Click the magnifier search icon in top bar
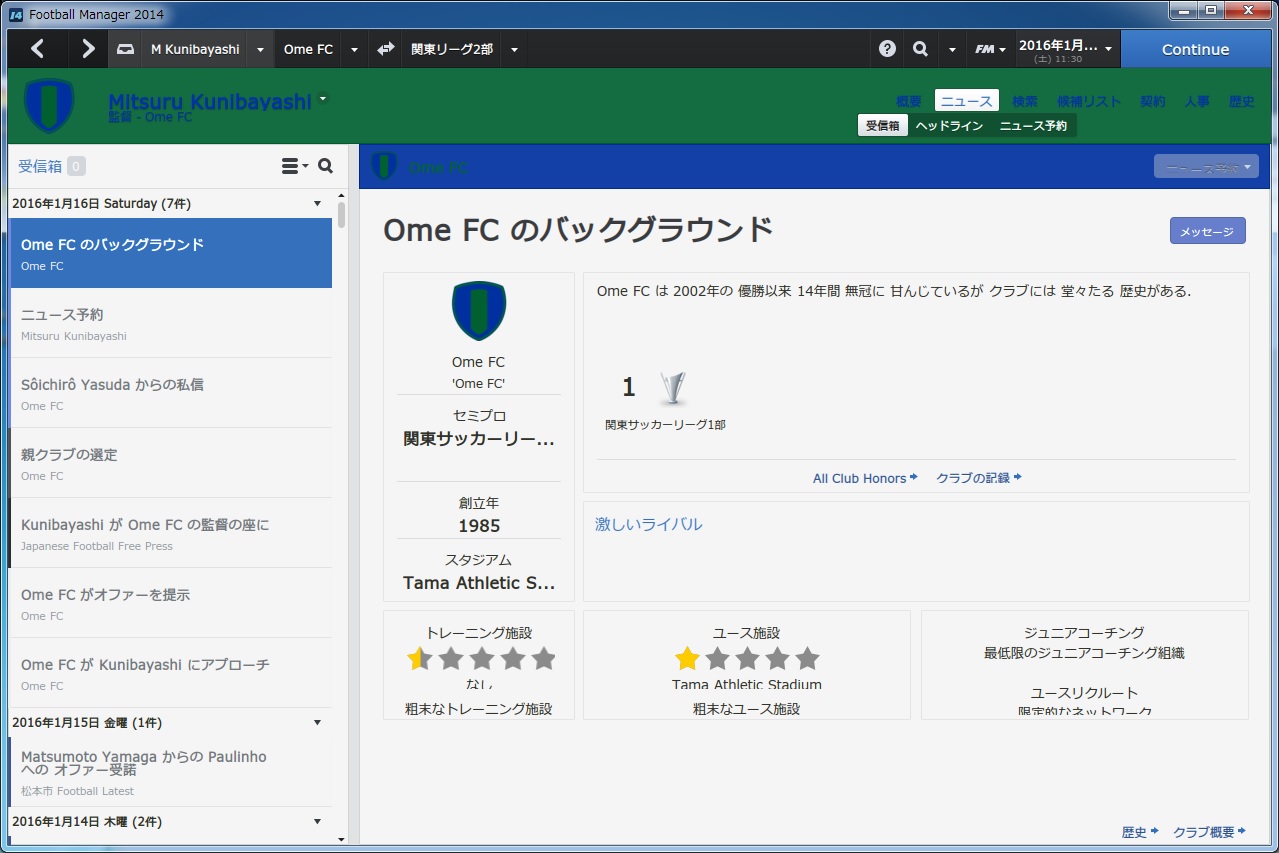1279x853 pixels. 920,49
